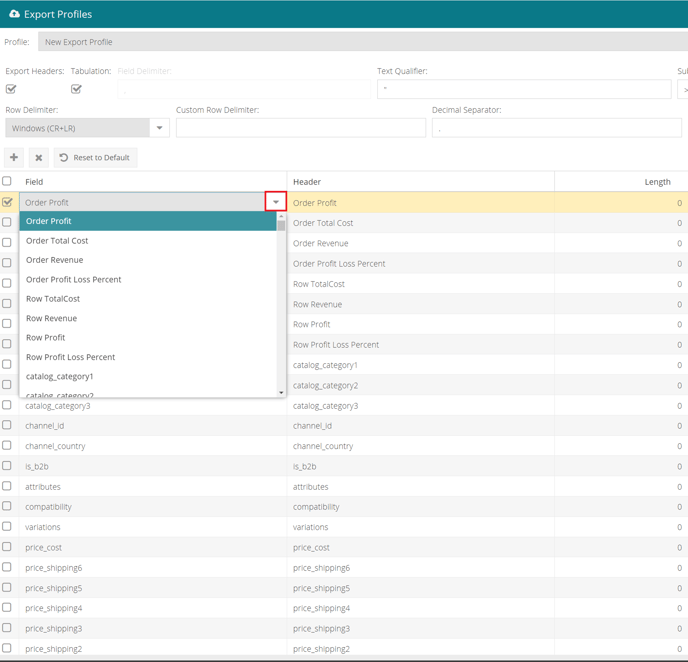This screenshot has height=662, width=688.
Task: Click the price_shipping6 field cell
Action: (153, 568)
